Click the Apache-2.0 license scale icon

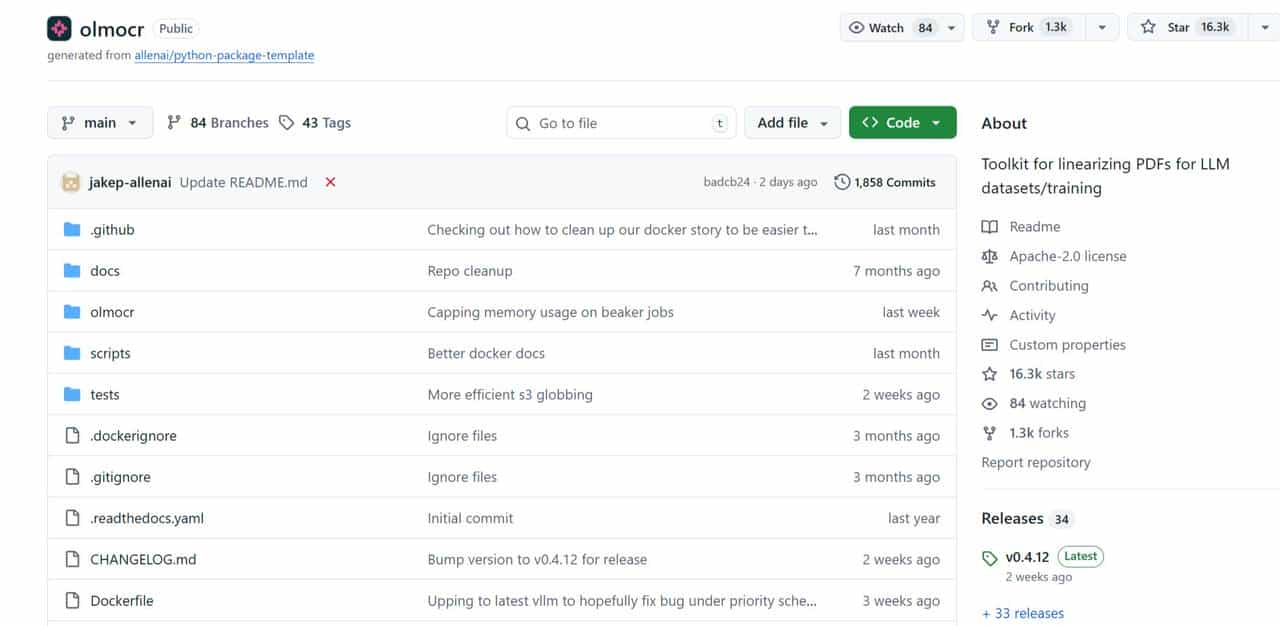tap(990, 256)
